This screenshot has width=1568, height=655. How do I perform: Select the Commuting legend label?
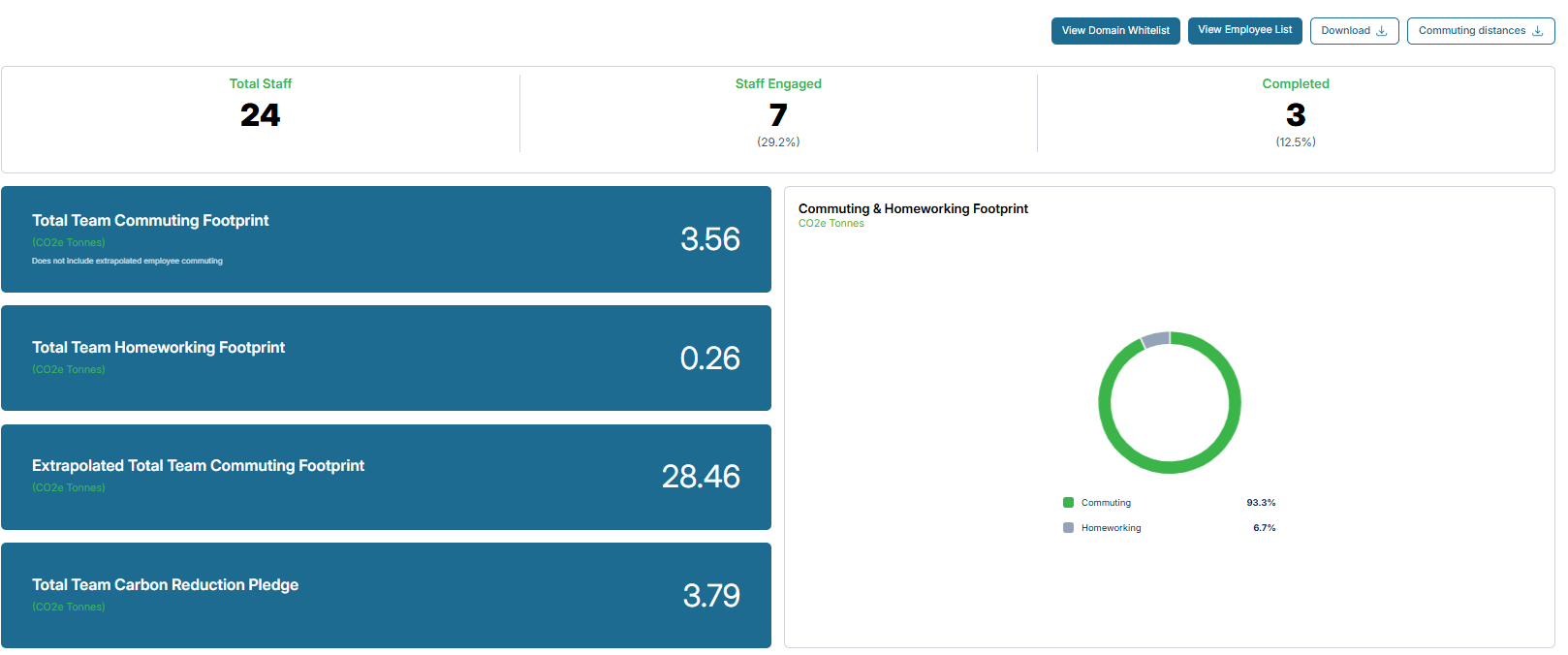(x=1106, y=503)
